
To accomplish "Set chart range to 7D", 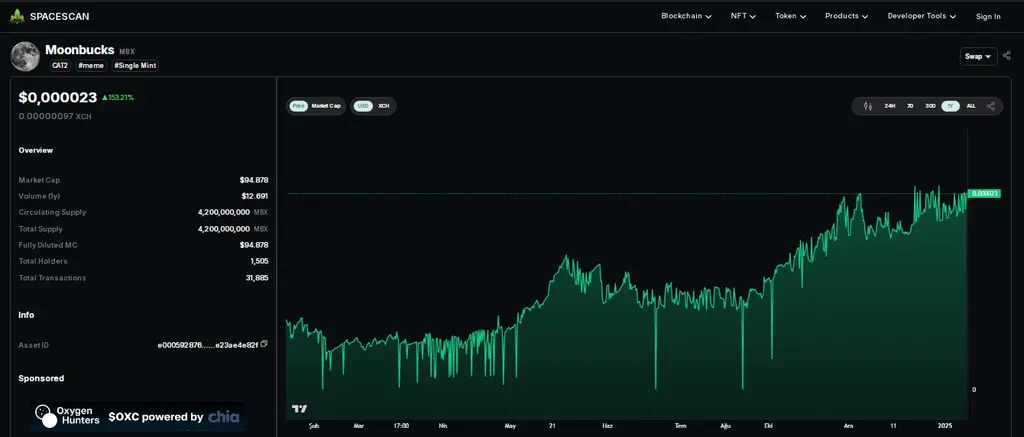I will 910,106.
